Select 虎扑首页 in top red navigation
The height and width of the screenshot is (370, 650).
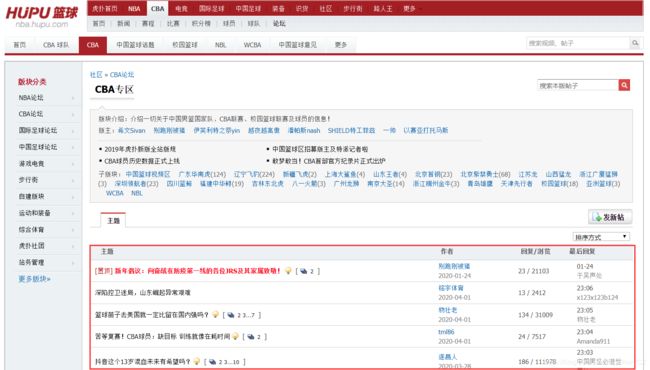point(104,9)
